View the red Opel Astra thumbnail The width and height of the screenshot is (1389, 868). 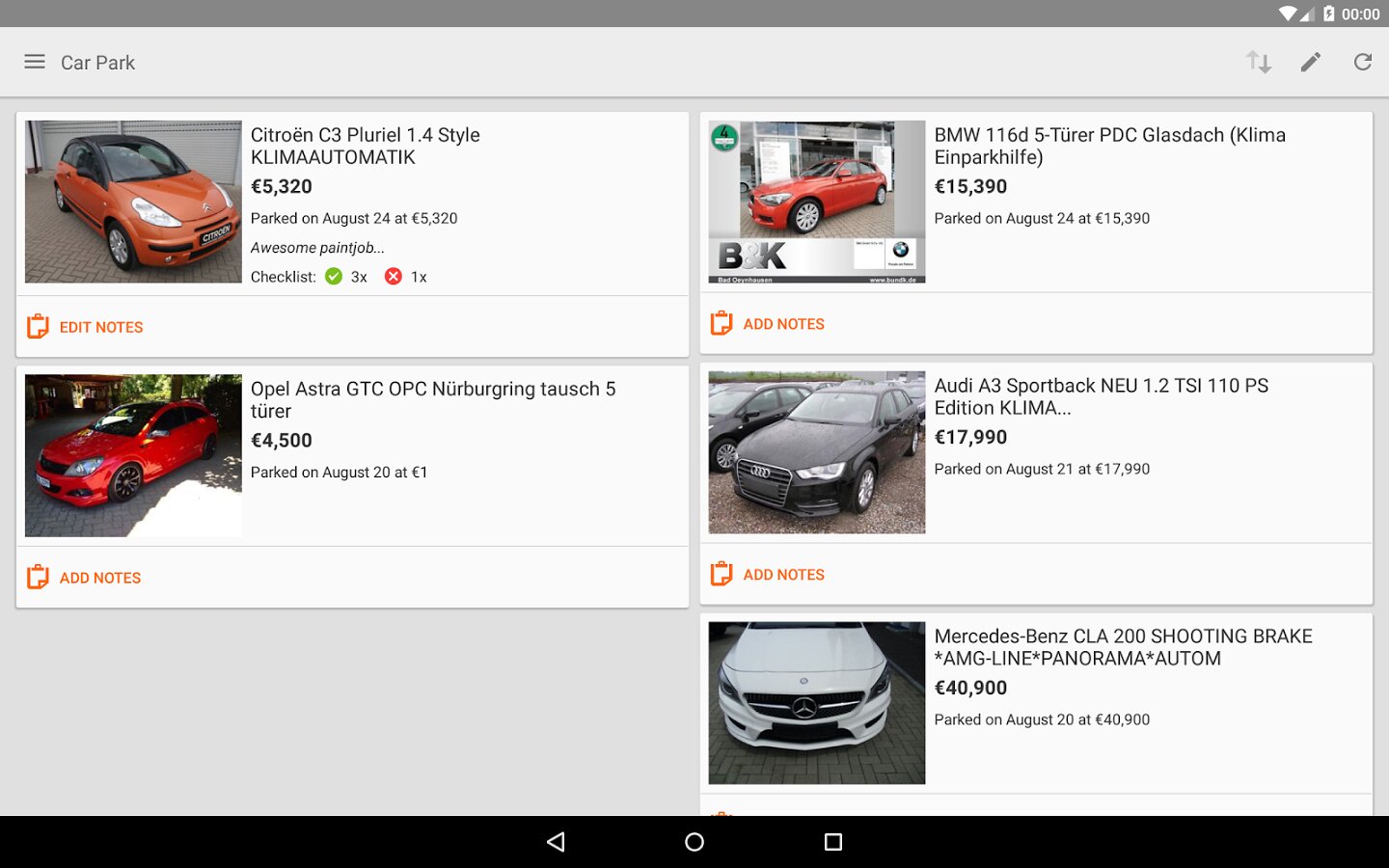coord(133,455)
